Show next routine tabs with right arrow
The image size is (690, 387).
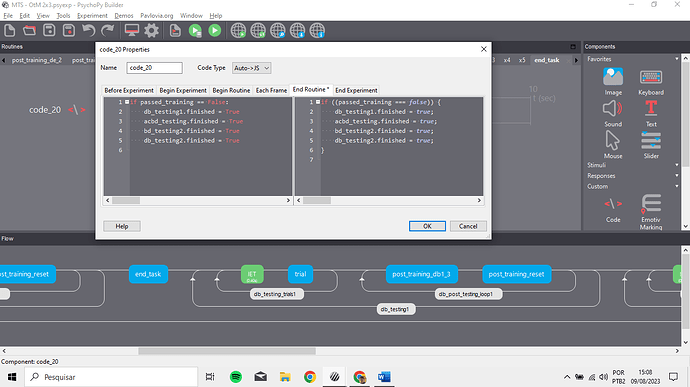coord(576,60)
